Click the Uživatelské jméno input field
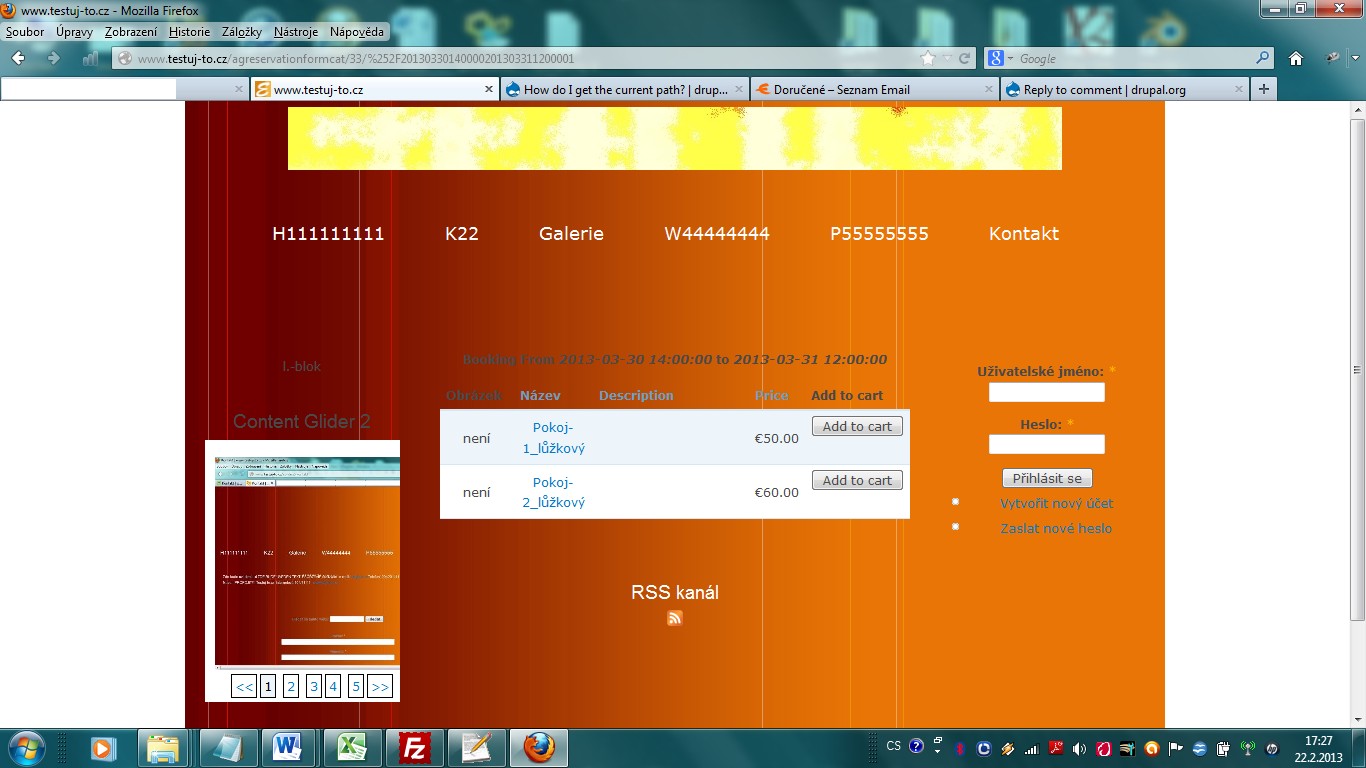 click(x=1047, y=392)
